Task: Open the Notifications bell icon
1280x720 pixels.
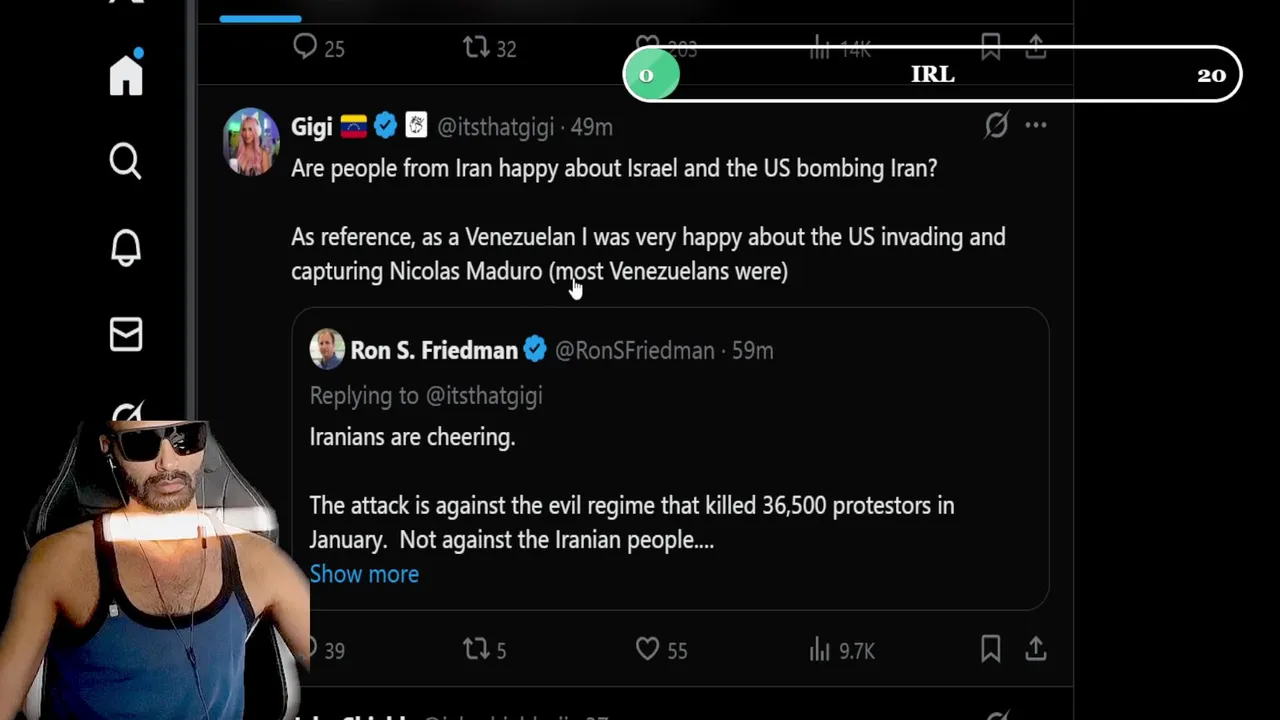Action: pyautogui.click(x=126, y=247)
